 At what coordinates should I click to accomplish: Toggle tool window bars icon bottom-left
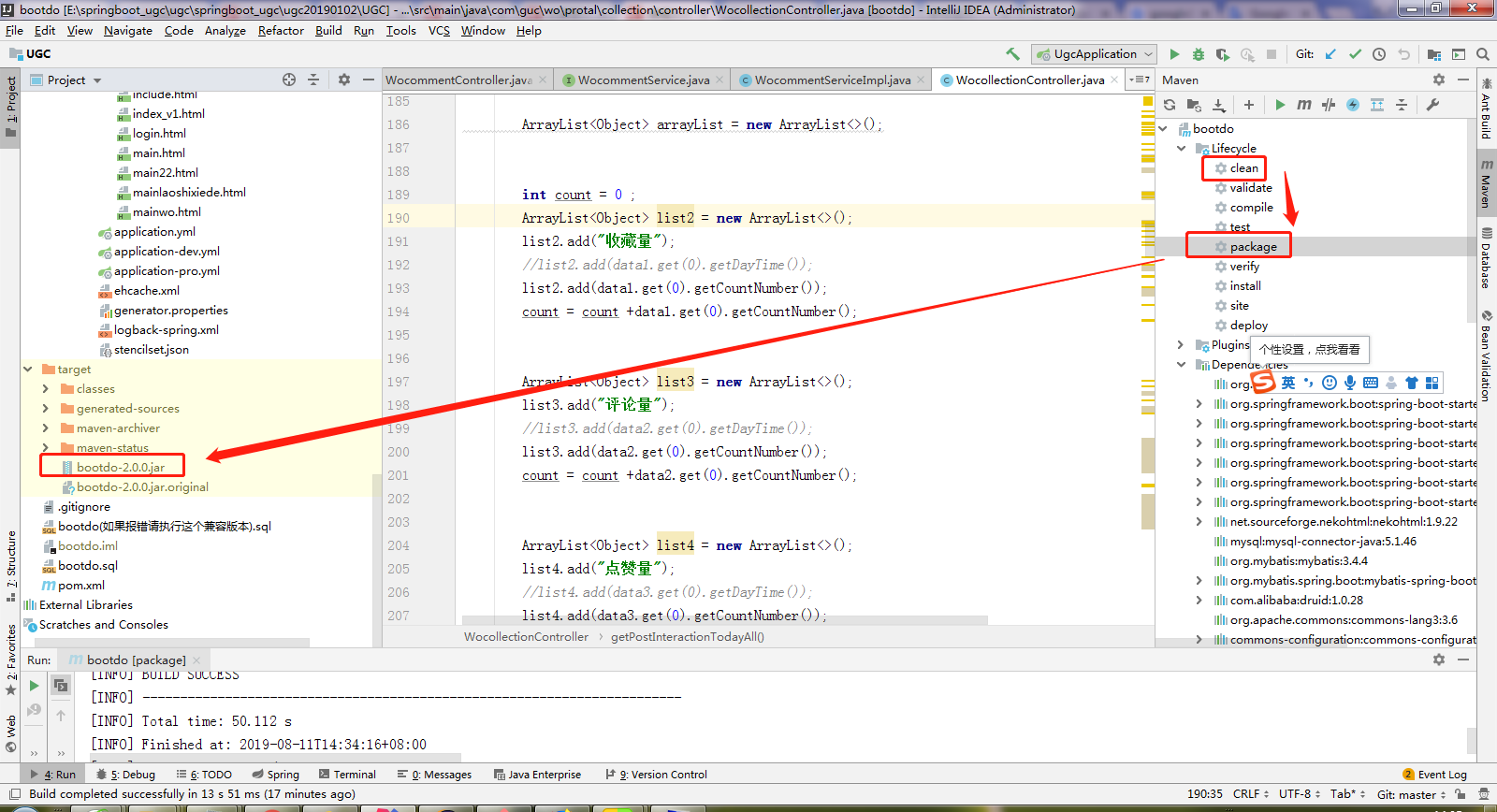[x=14, y=794]
